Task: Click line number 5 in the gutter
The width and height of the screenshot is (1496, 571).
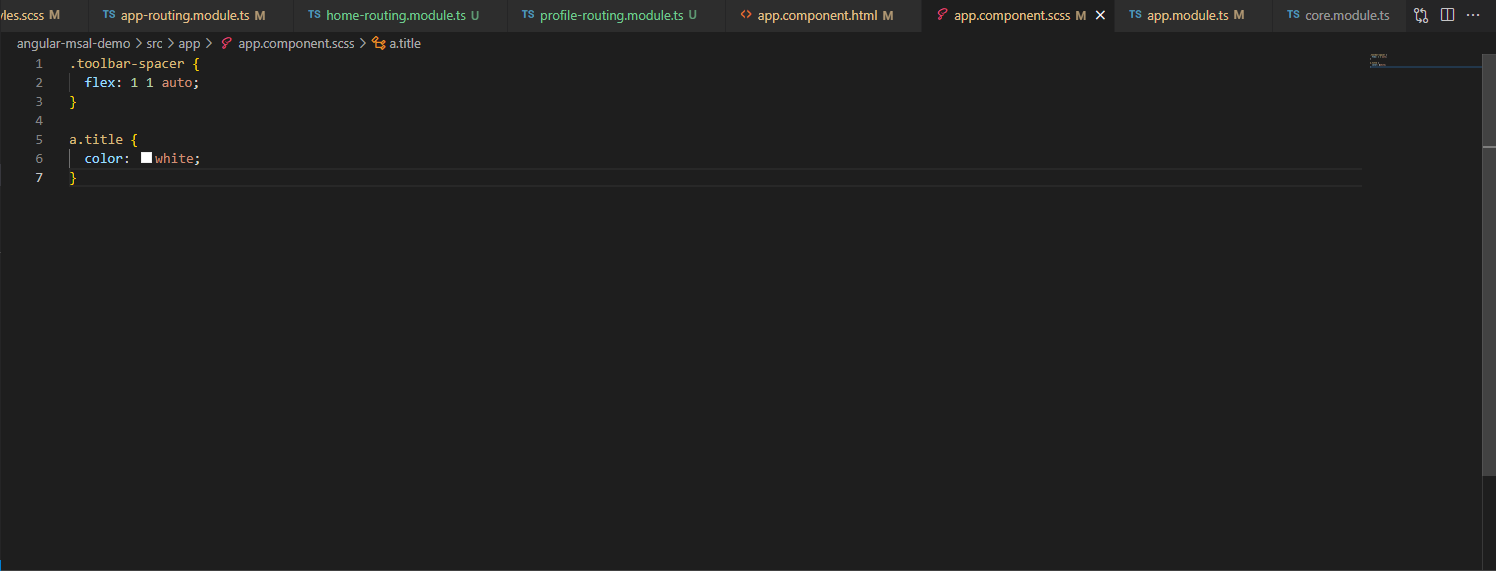Action: tap(39, 140)
